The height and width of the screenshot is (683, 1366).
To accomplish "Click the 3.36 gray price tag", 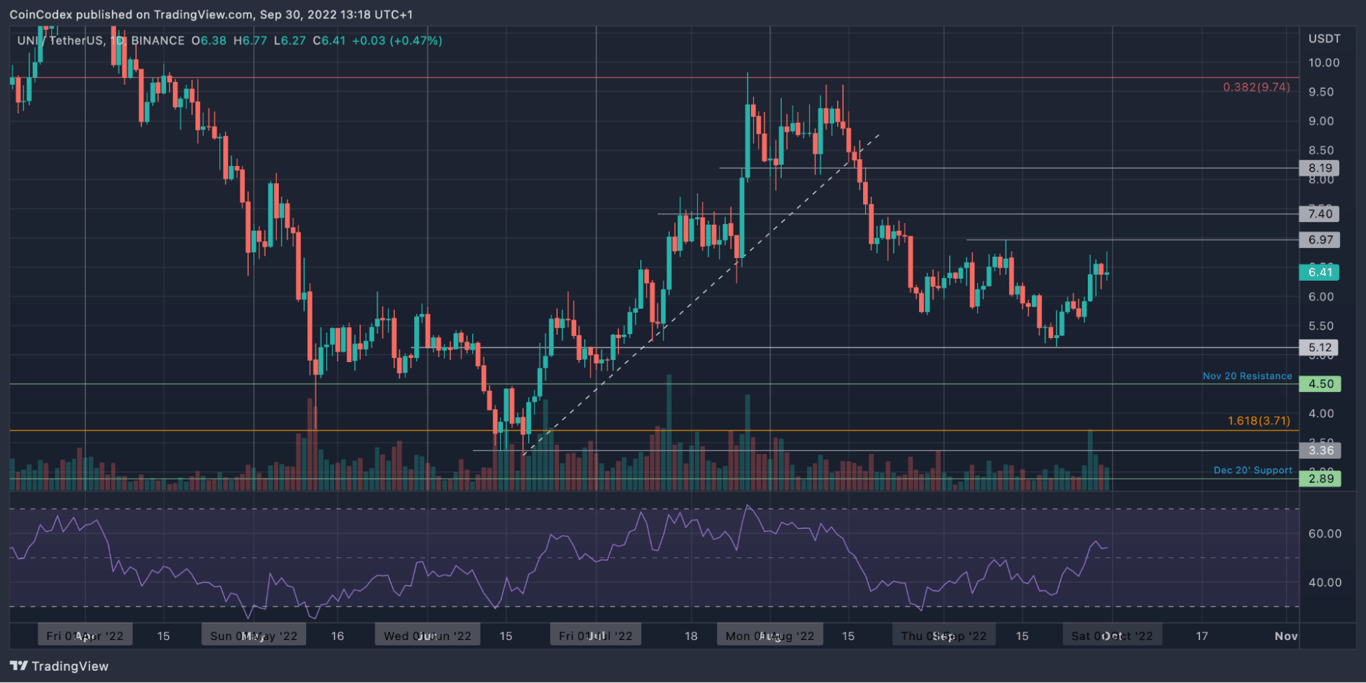I will point(1319,450).
